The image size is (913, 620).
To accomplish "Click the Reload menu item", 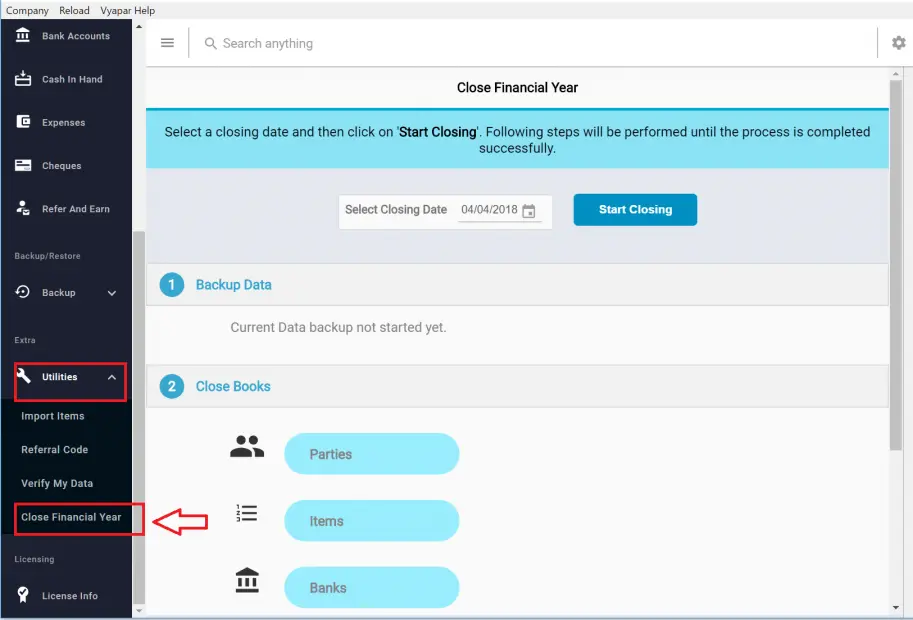I will [x=75, y=10].
